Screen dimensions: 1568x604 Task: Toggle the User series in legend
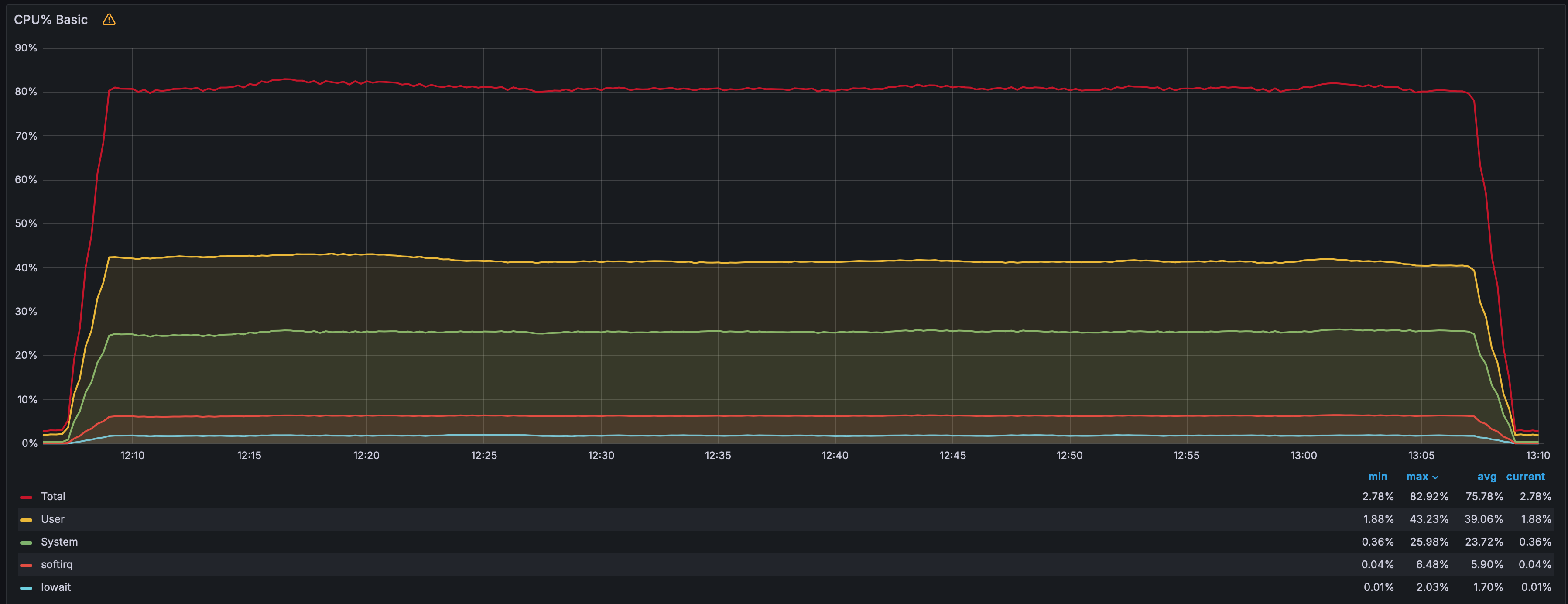click(x=52, y=519)
